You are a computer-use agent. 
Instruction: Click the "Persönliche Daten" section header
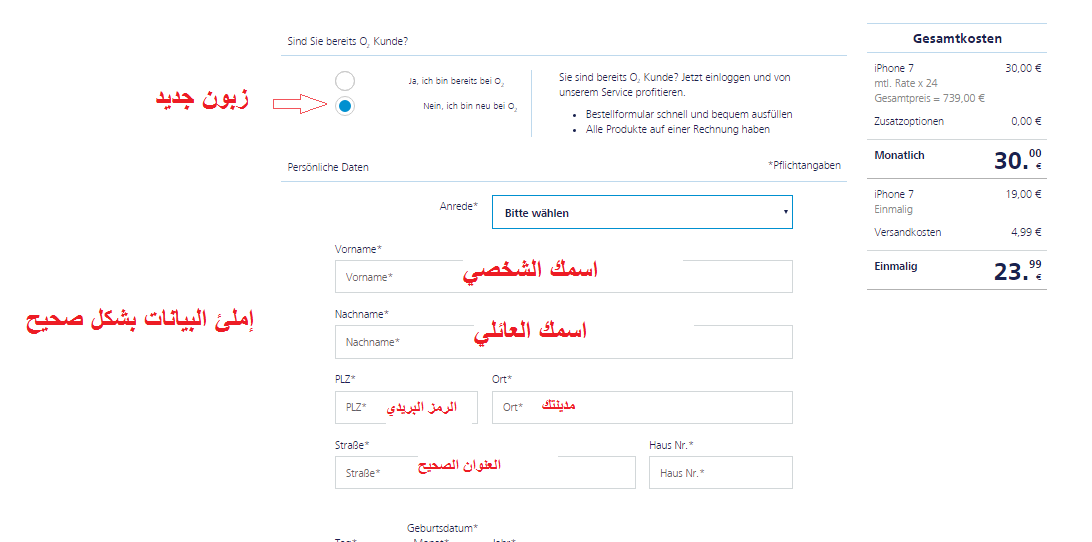click(x=328, y=167)
